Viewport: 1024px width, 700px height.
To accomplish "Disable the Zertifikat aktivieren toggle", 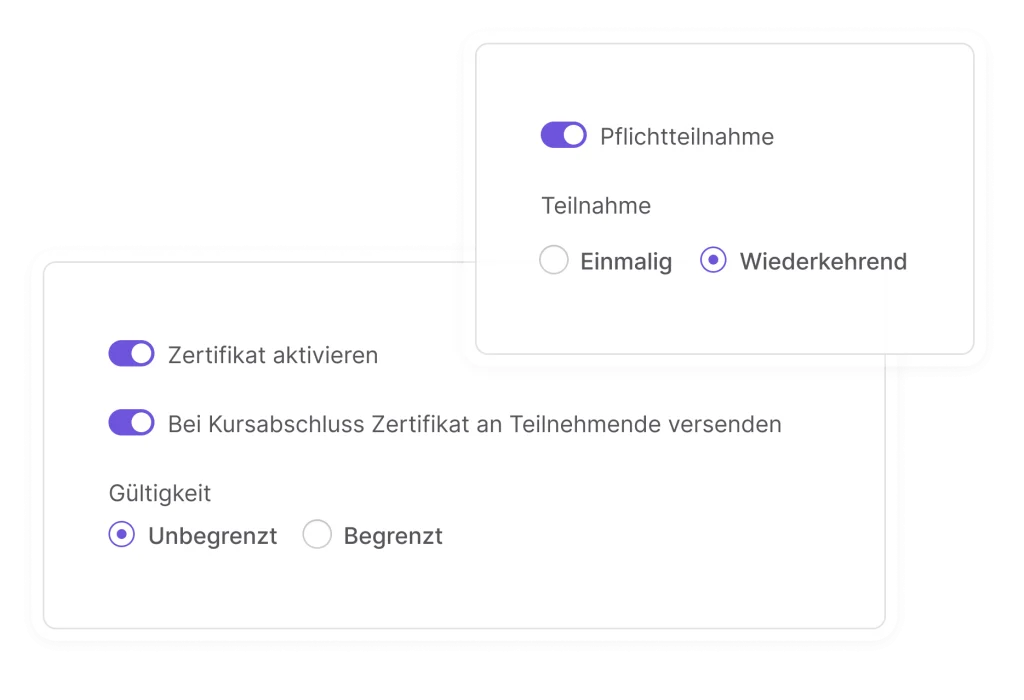I will coord(131,354).
